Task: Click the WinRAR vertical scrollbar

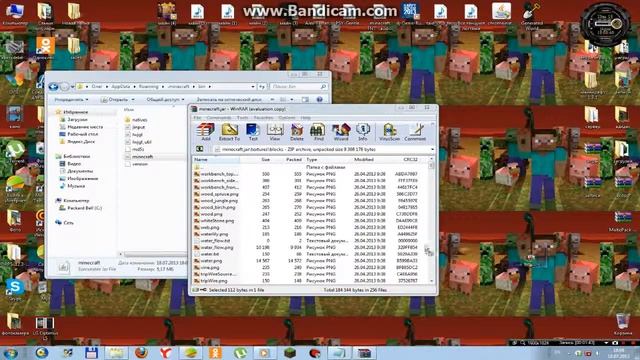Action: click(431, 220)
